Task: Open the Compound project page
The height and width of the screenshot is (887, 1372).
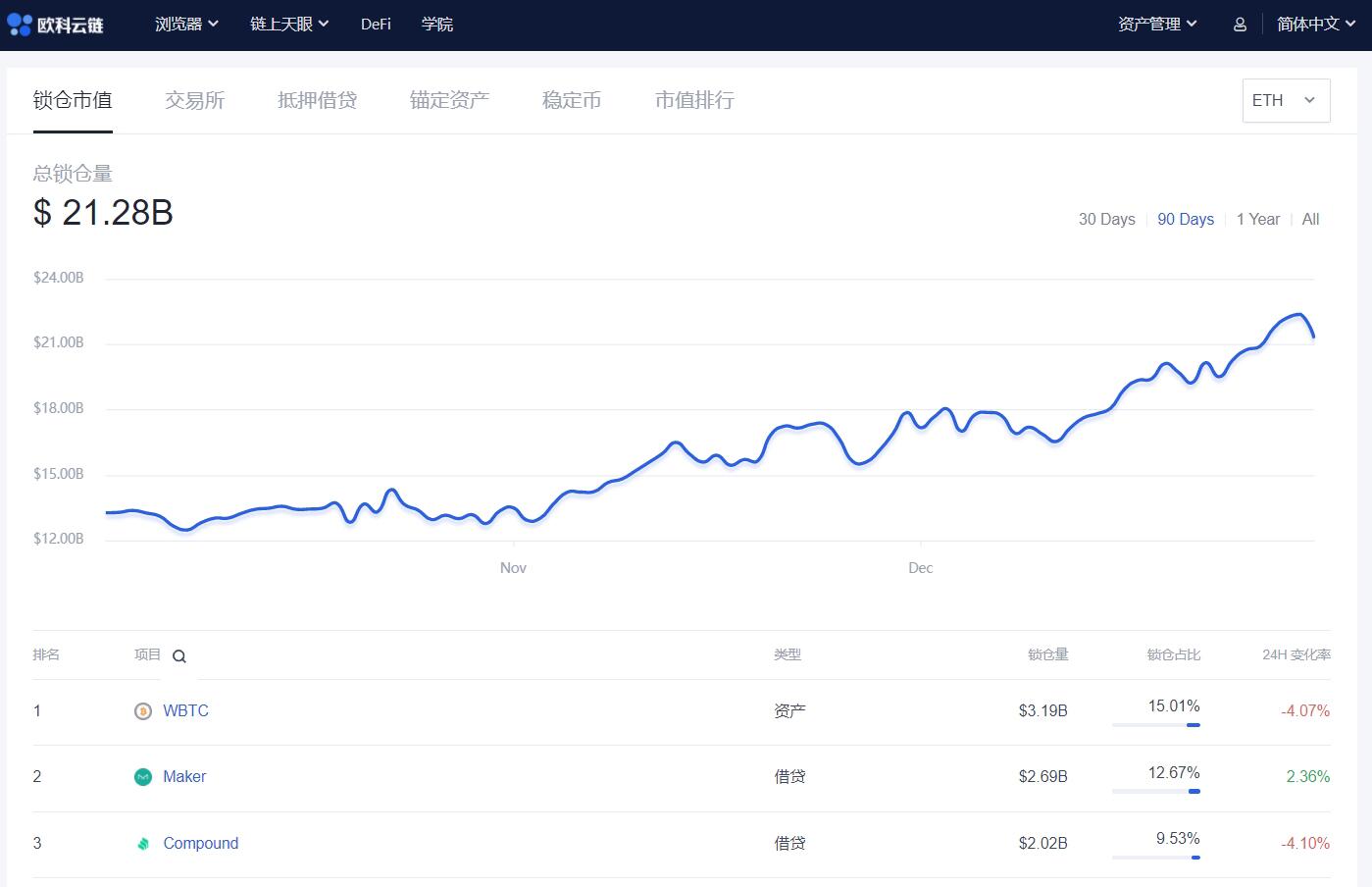Action: pyautogui.click(x=200, y=843)
